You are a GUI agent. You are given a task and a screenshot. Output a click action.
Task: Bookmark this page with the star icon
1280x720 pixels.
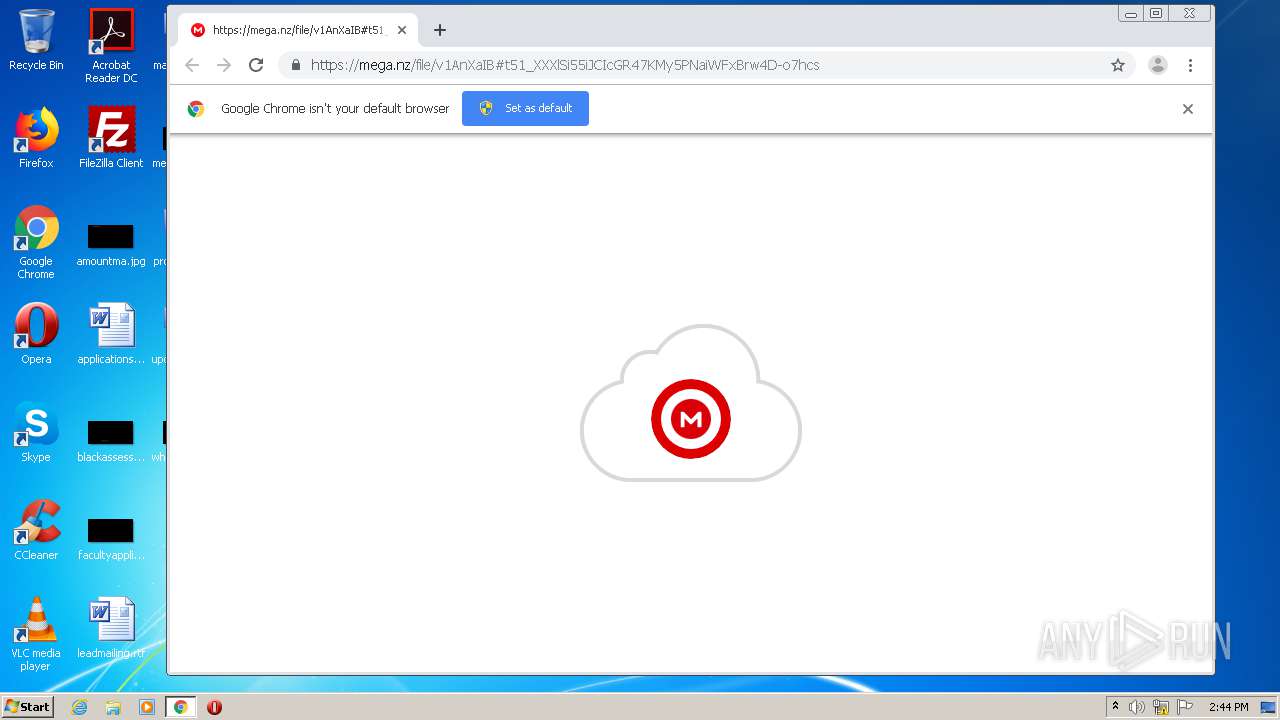pos(1118,65)
